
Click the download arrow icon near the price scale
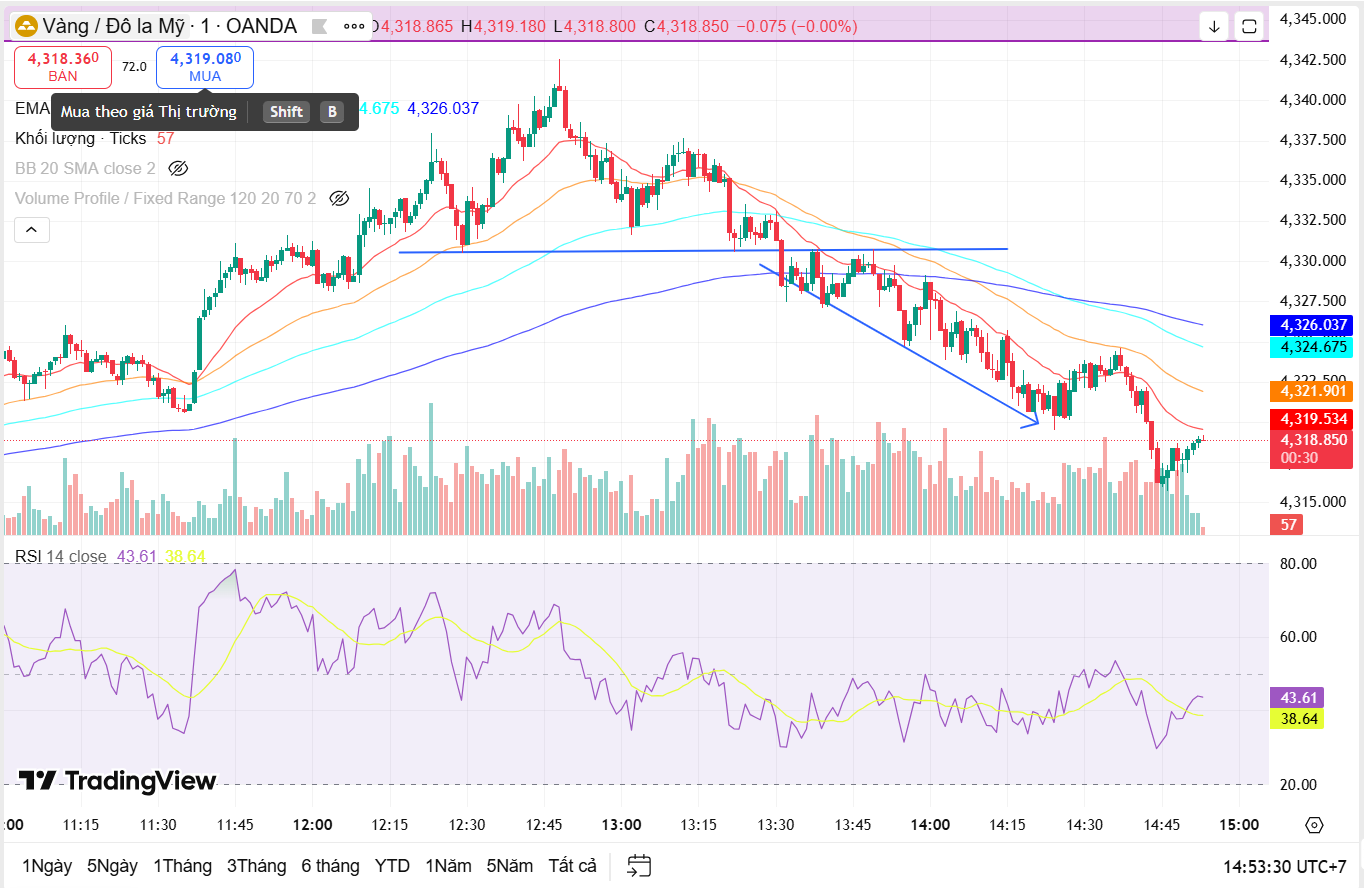coord(1213,26)
